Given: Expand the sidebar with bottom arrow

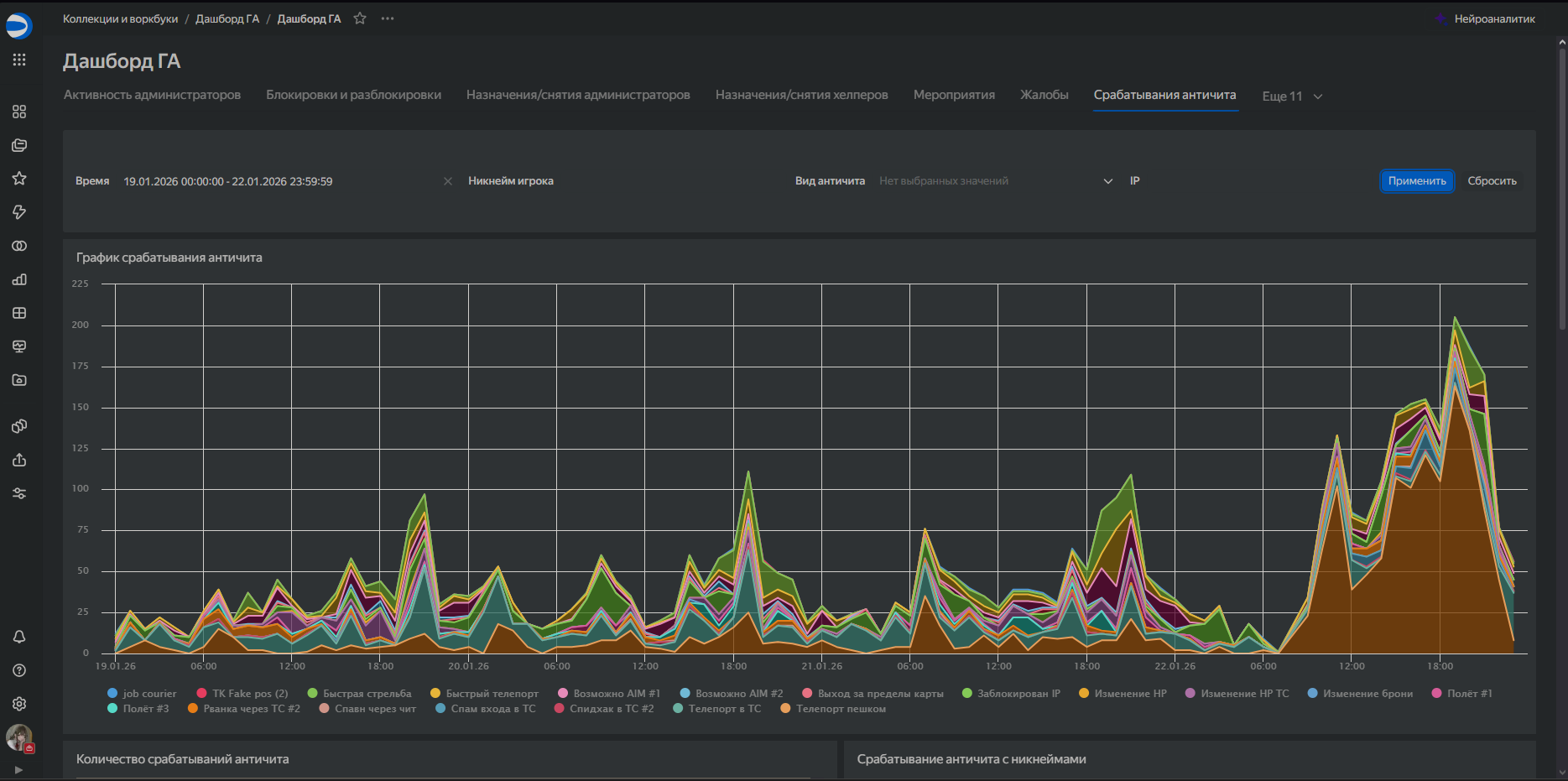Looking at the screenshot, I should coord(19,769).
